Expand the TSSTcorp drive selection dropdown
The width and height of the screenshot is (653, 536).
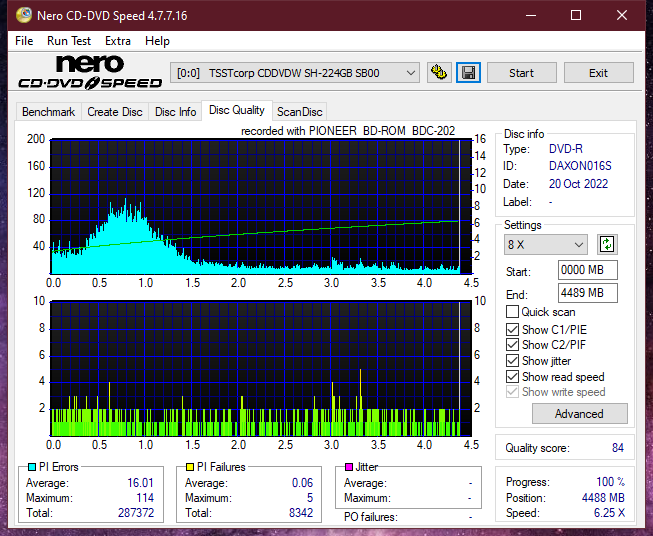point(294,73)
